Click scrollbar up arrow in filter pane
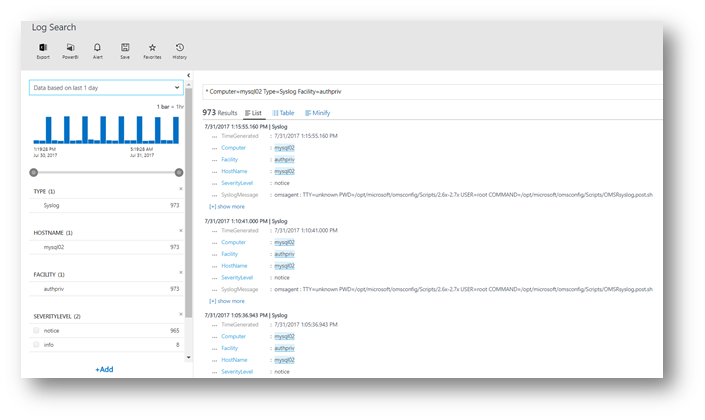Image resolution: width=705 pixels, height=420 pixels. pyautogui.click(x=188, y=85)
